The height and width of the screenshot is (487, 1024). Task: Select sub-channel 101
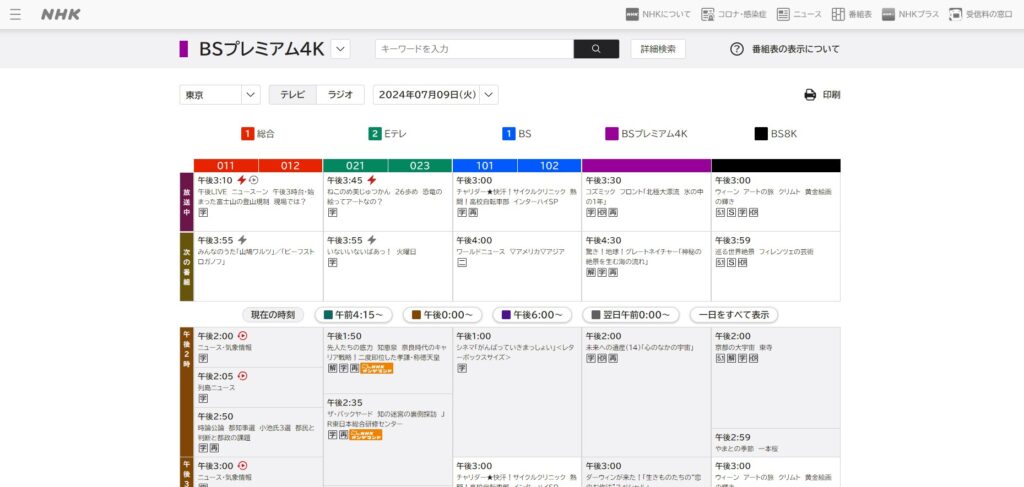pos(485,166)
